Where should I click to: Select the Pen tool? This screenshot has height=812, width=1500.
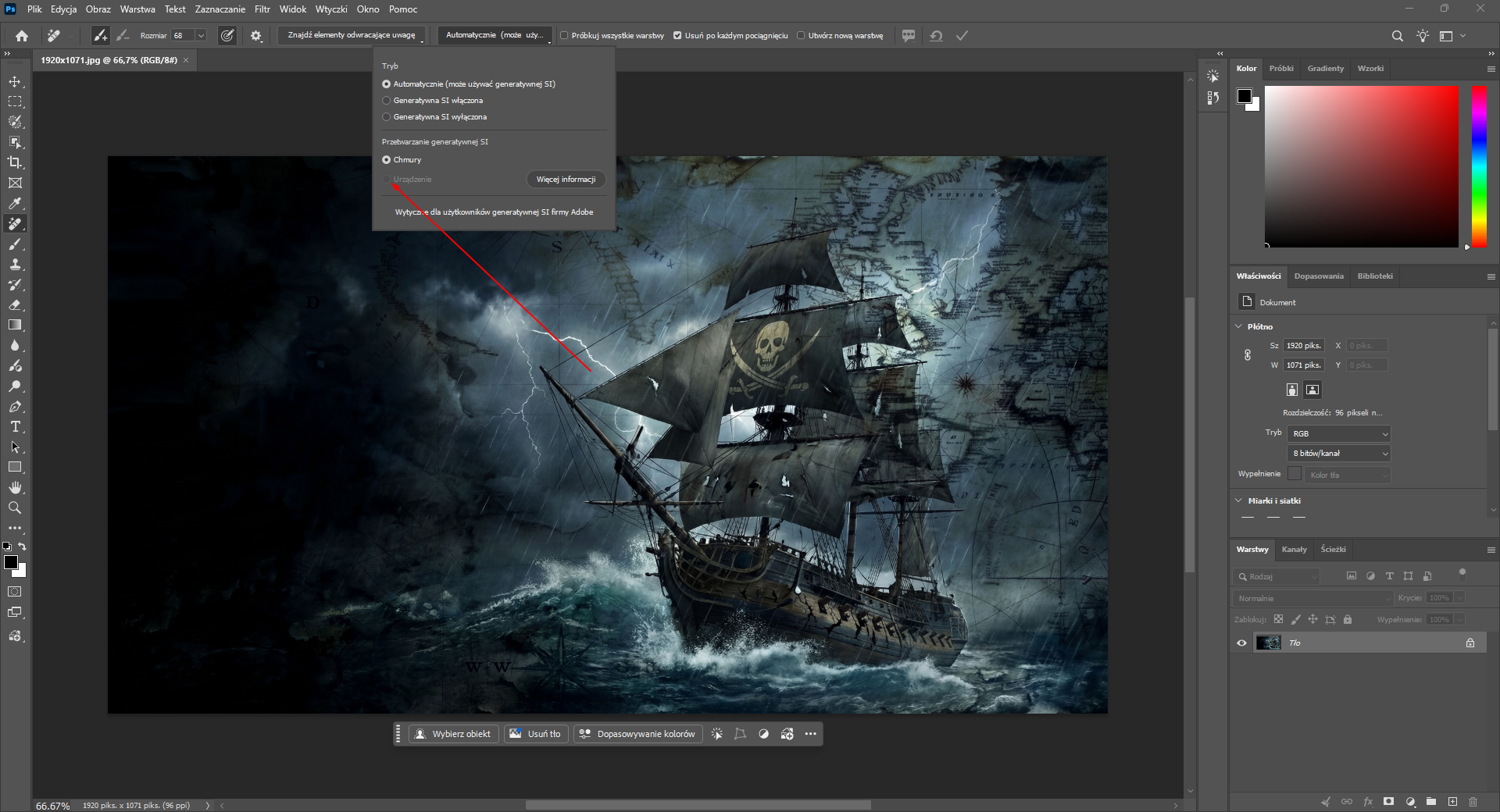coord(15,407)
